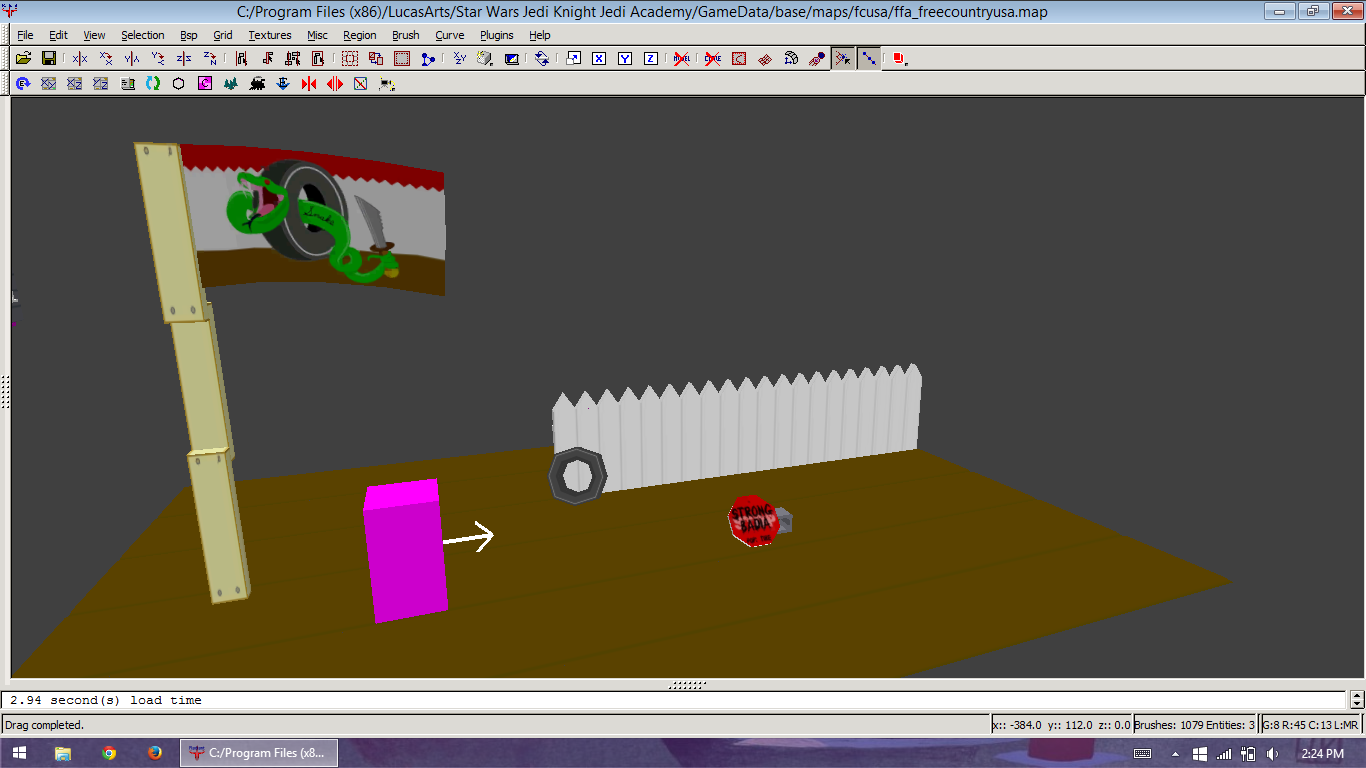The width and height of the screenshot is (1366, 768).
Task: Toggle show patches as wireframes
Action: pyautogui.click(x=765, y=59)
